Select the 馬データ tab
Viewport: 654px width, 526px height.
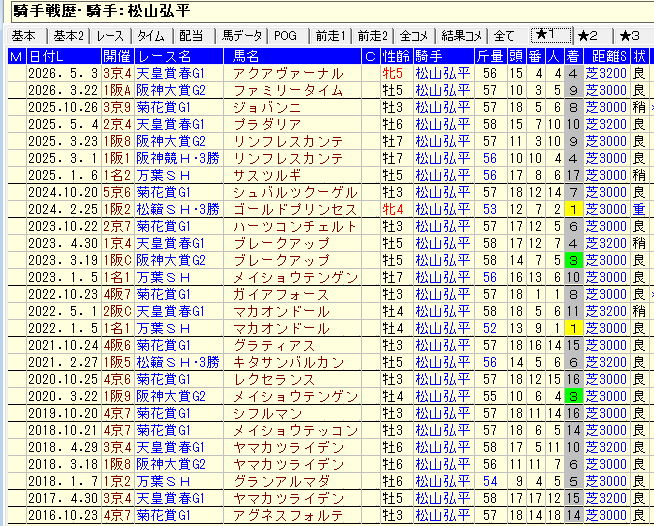coord(242,36)
